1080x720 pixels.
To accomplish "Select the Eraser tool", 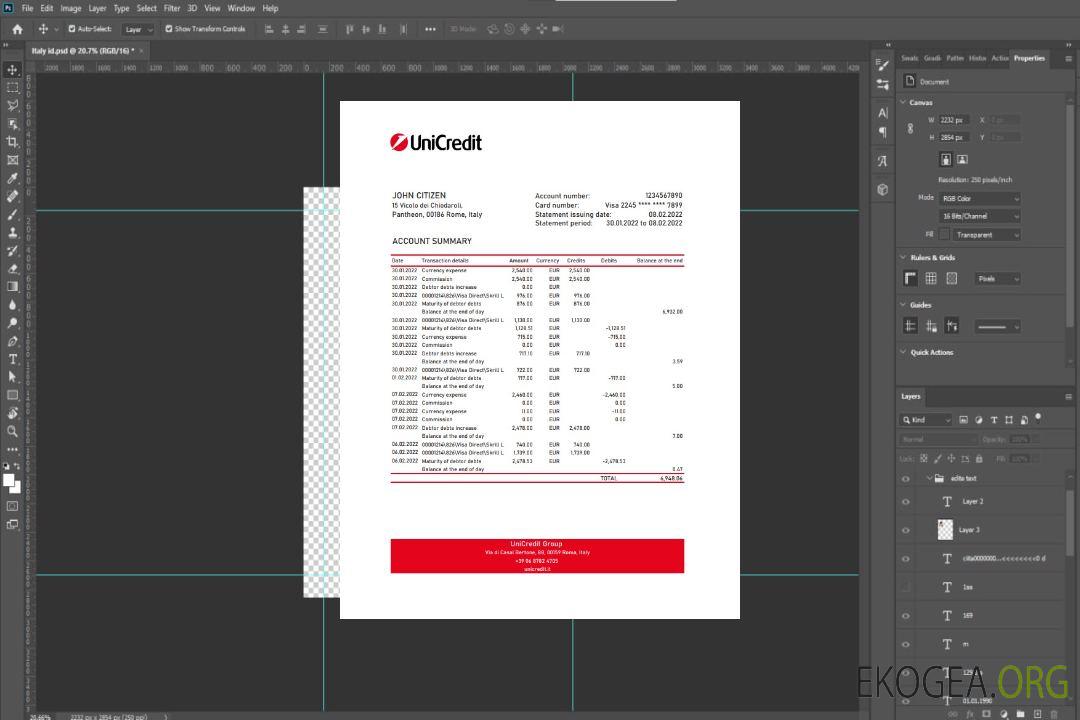I will 12,269.
